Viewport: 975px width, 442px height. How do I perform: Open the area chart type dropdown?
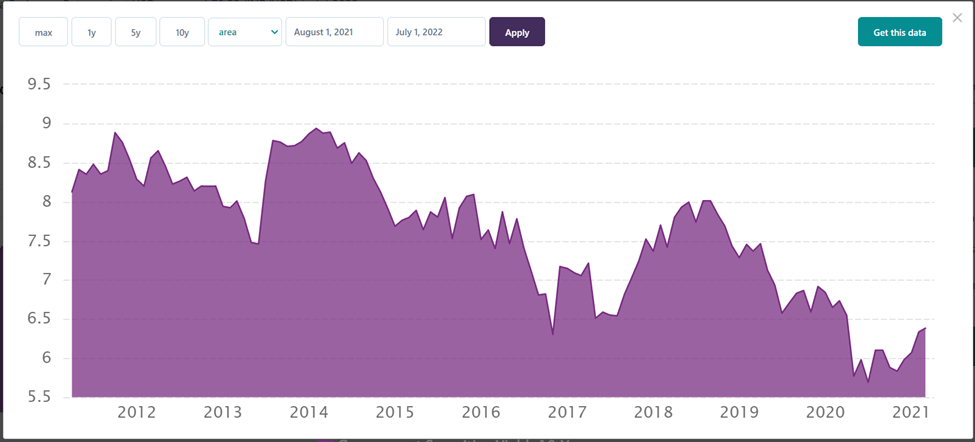(245, 32)
